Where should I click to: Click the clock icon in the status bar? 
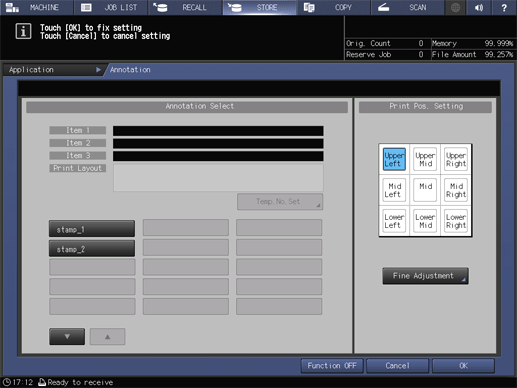[x=7, y=382]
